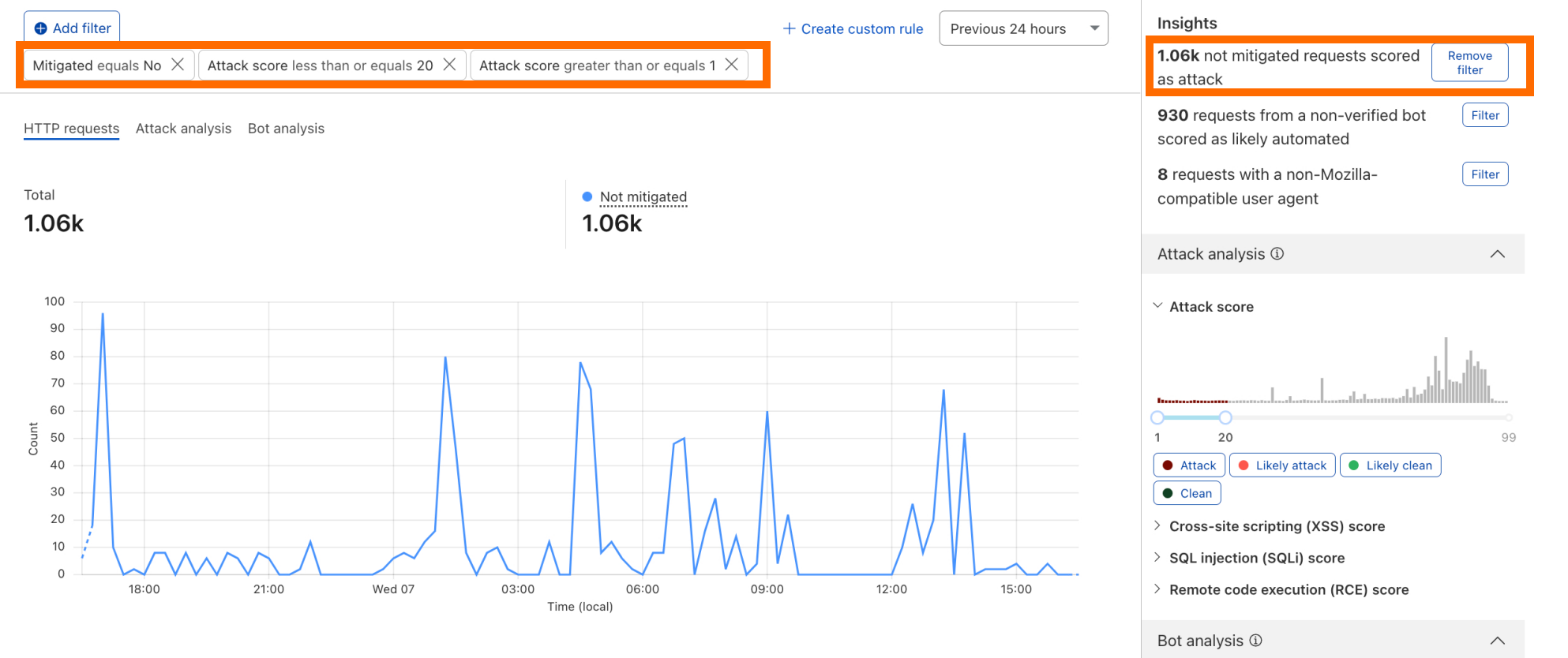Viewport: 1568px width, 658px height.
Task: Click the attack score histogram
Action: click(1332, 370)
